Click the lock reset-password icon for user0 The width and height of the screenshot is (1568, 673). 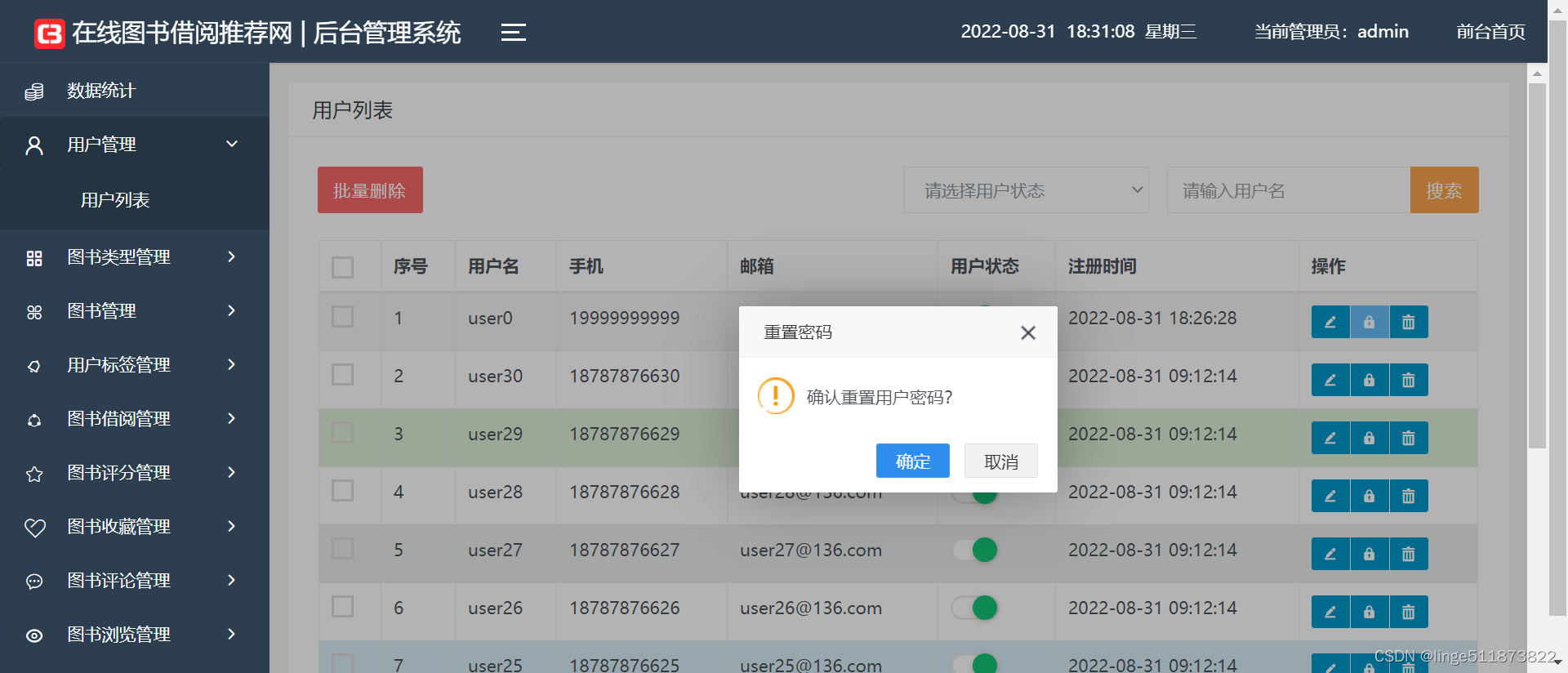[1370, 322]
